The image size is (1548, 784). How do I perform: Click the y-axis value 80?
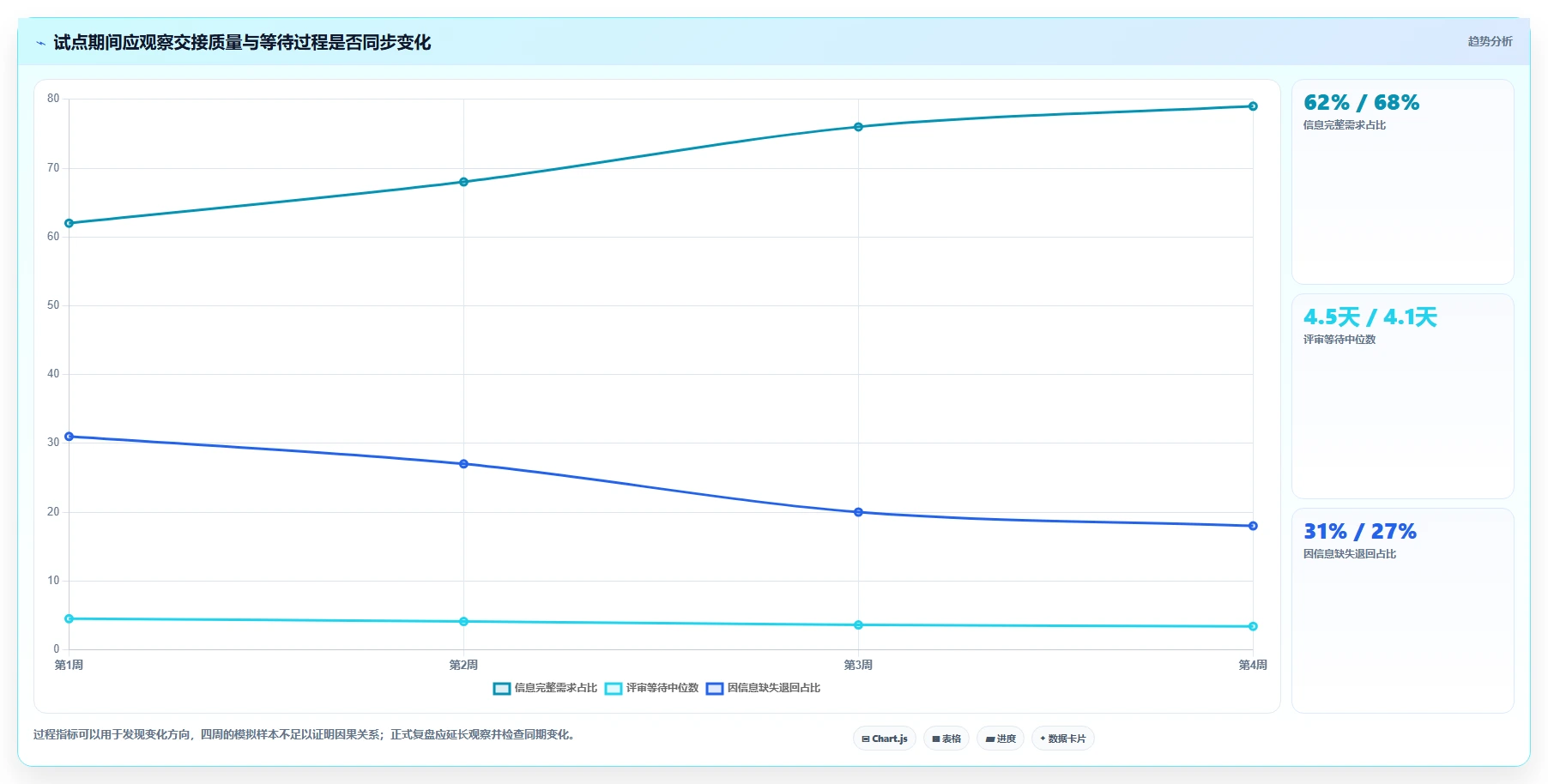pos(53,99)
